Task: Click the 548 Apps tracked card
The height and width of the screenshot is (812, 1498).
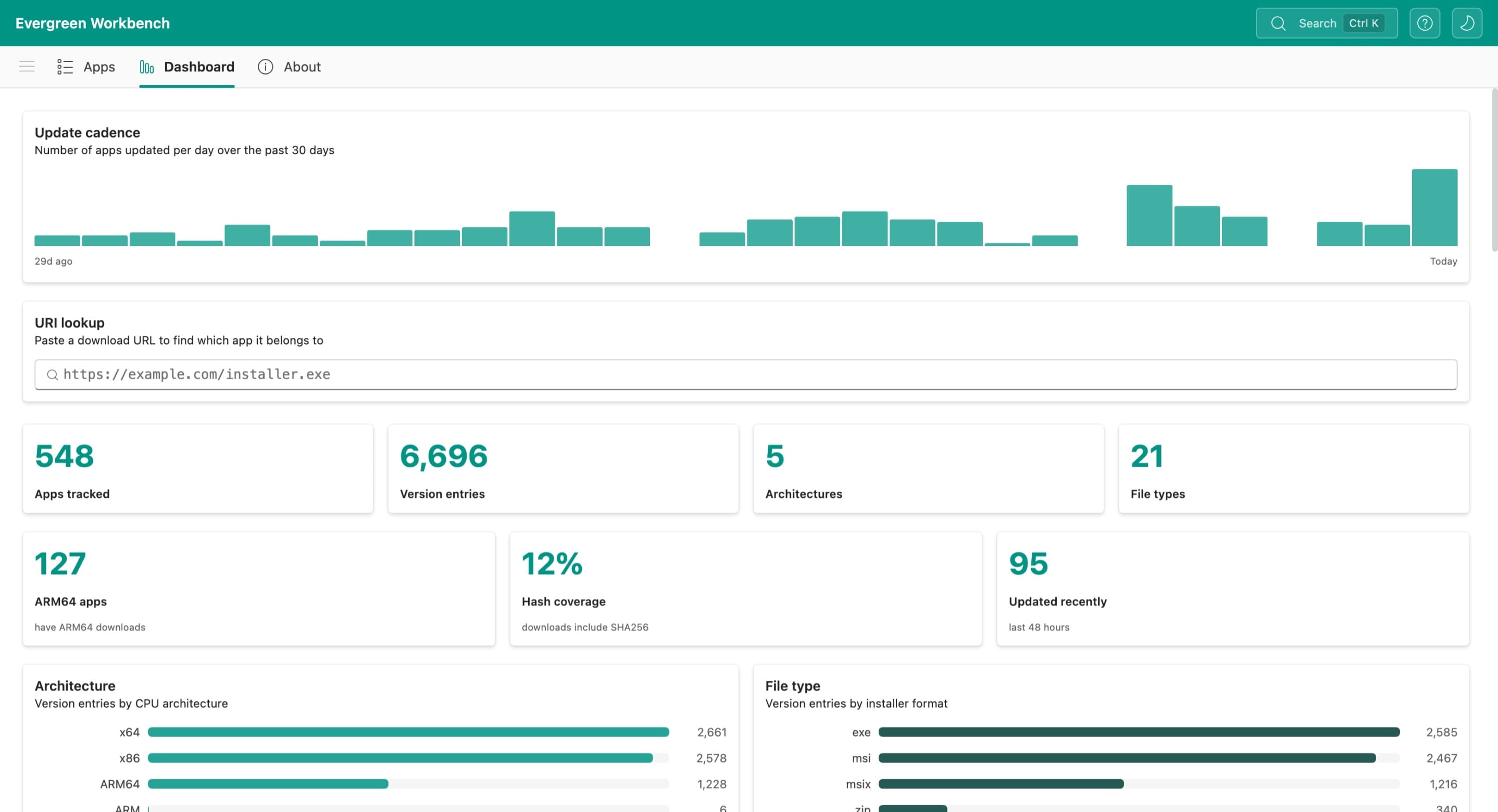Action: pos(198,469)
